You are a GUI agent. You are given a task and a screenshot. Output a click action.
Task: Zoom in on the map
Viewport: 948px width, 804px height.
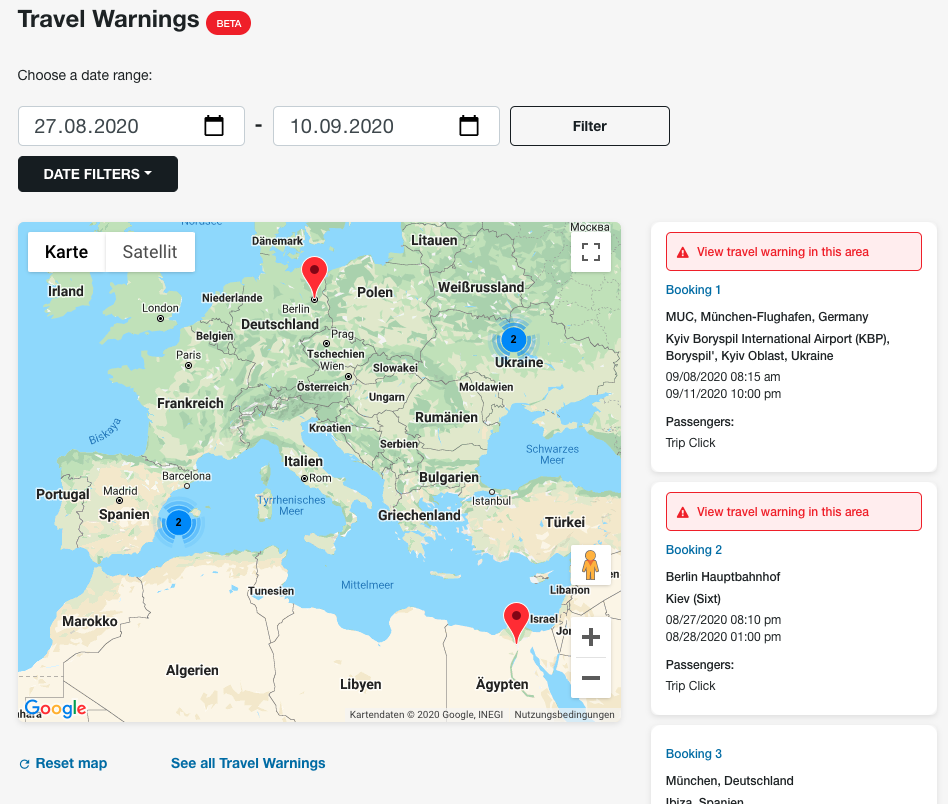point(591,637)
